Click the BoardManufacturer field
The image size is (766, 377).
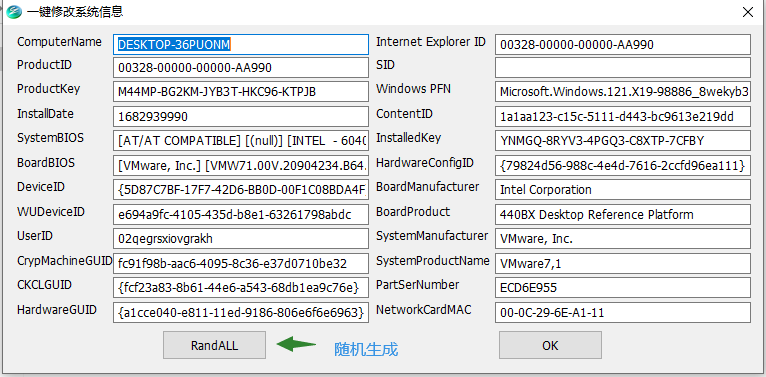coord(623,189)
